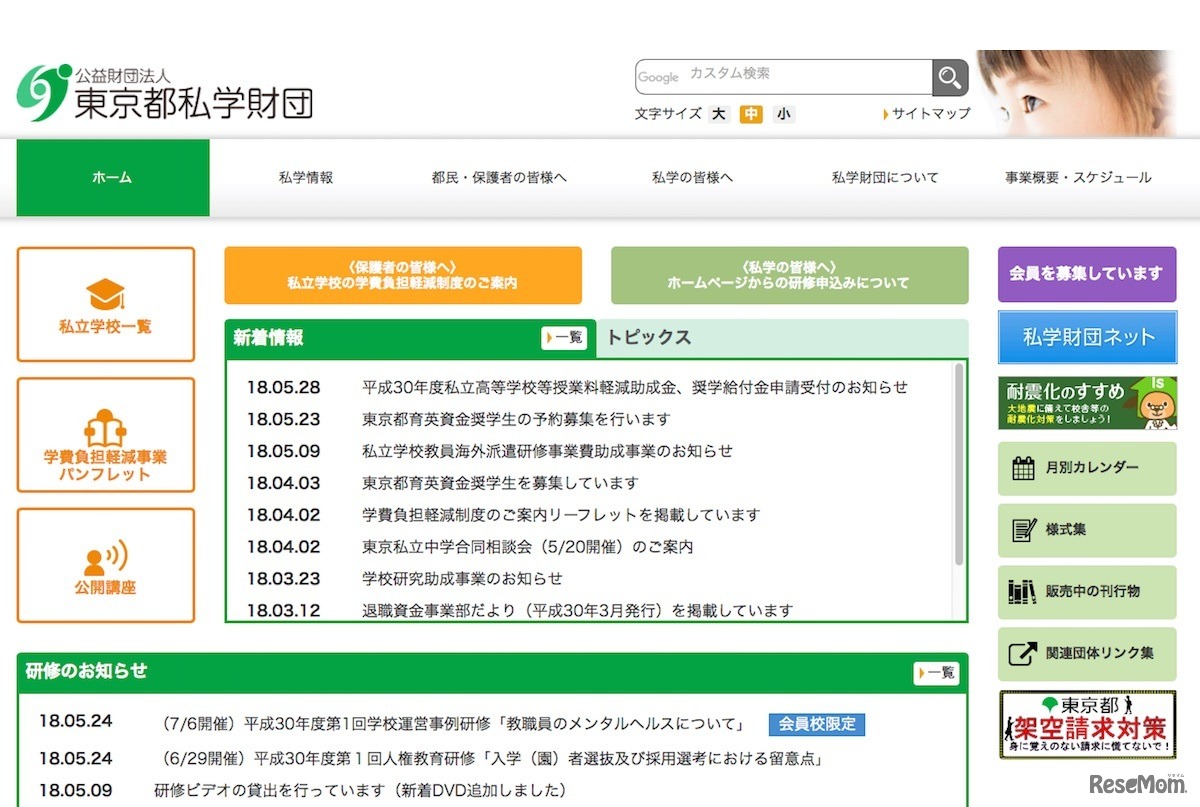This screenshot has height=807, width=1200.
Task: Open 私立学校一覧 graduation cap tile
Action: 105,305
